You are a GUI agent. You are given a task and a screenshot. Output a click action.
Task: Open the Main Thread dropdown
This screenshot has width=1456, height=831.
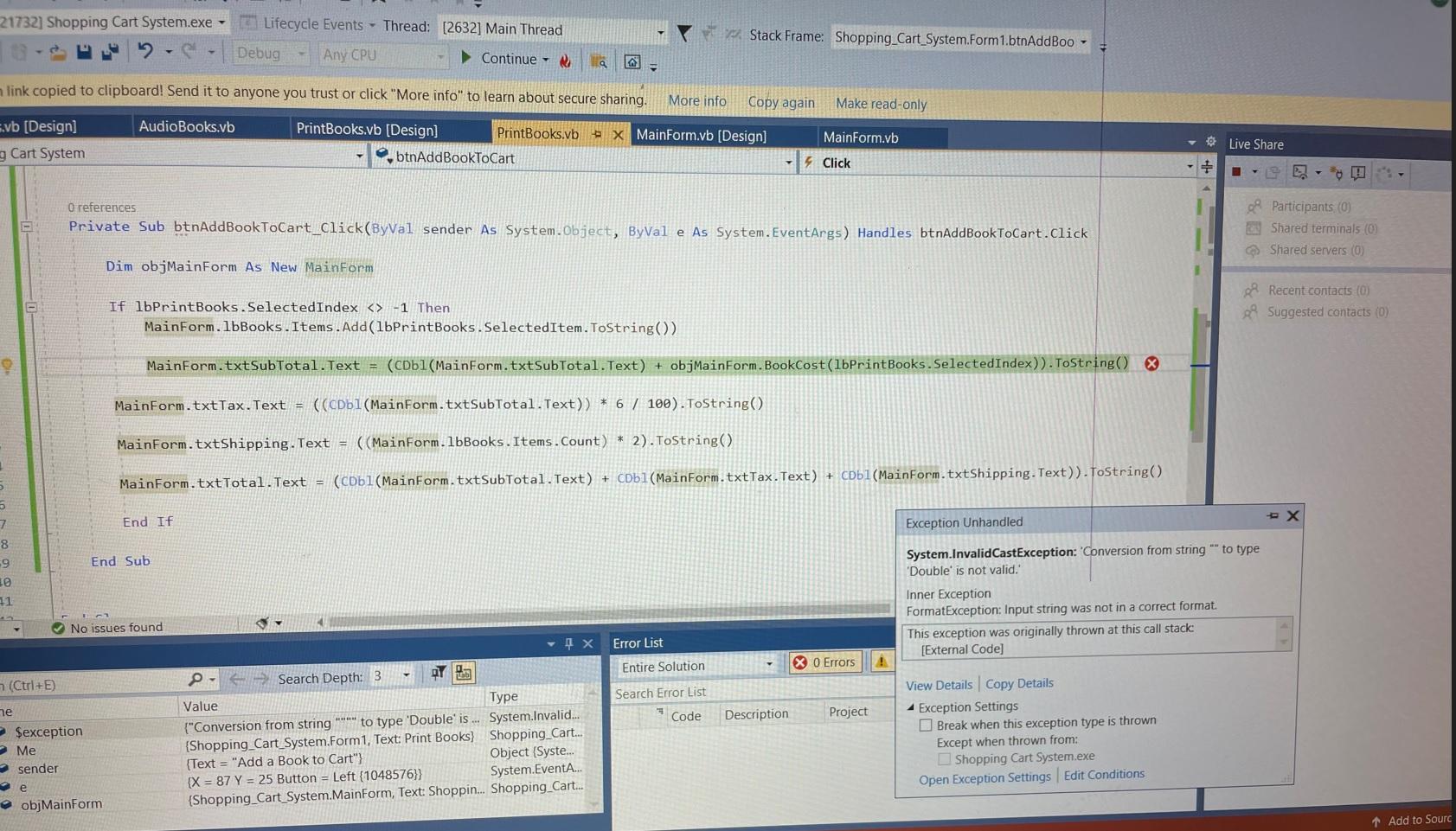660,32
